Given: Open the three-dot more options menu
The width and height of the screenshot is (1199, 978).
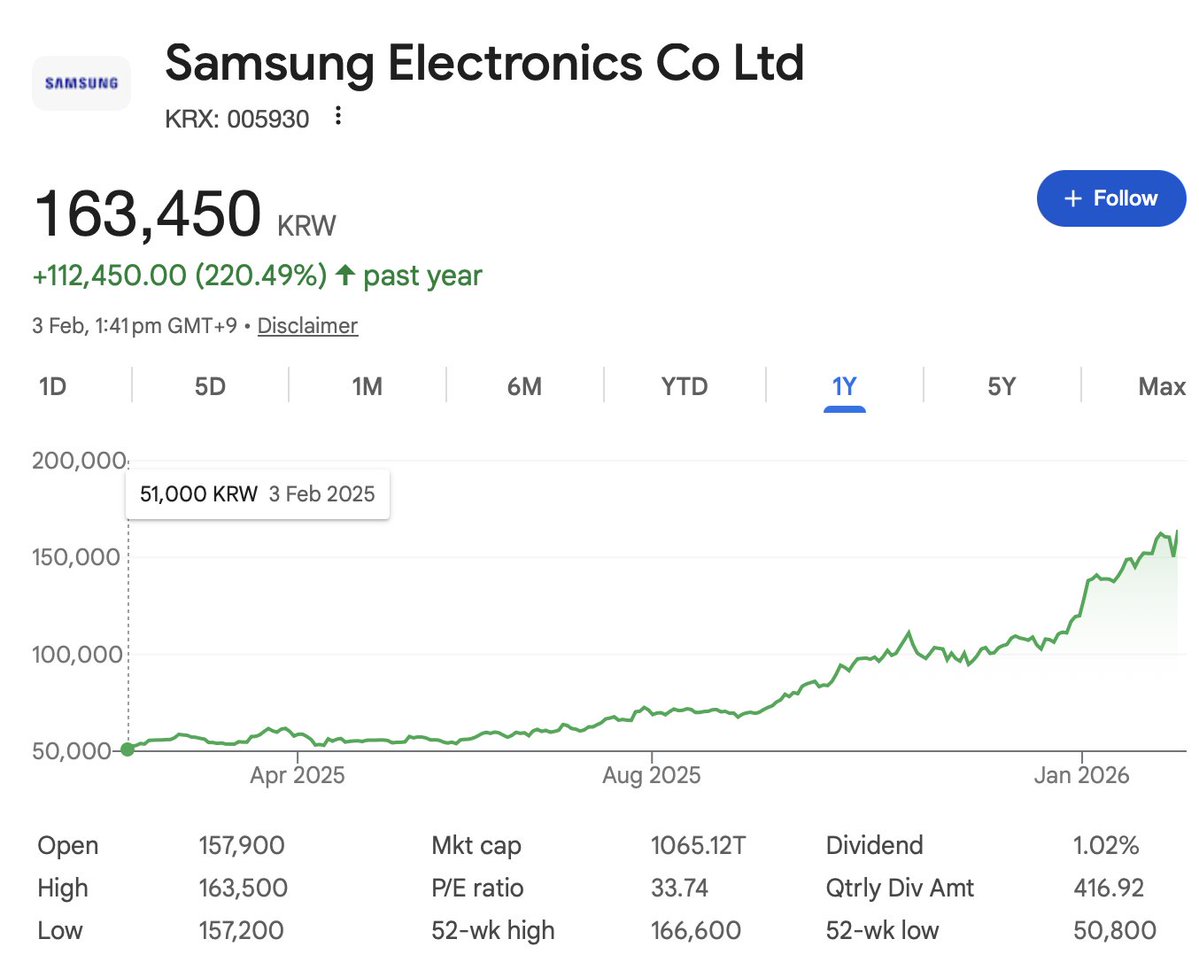Looking at the screenshot, I should tap(338, 117).
